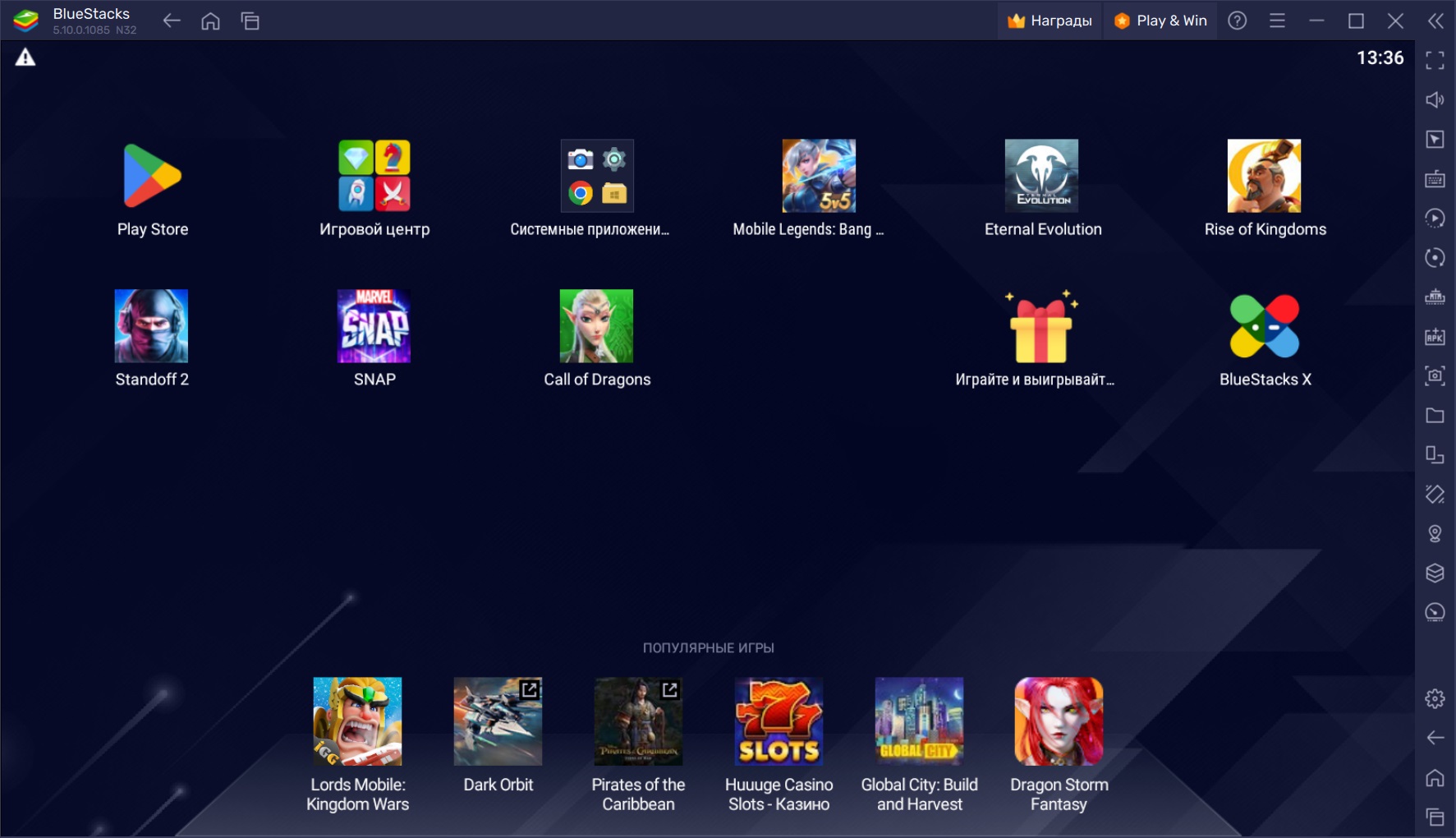Click the warning triangle notification icon
Viewport: 1456px width, 838px height.
click(25, 58)
